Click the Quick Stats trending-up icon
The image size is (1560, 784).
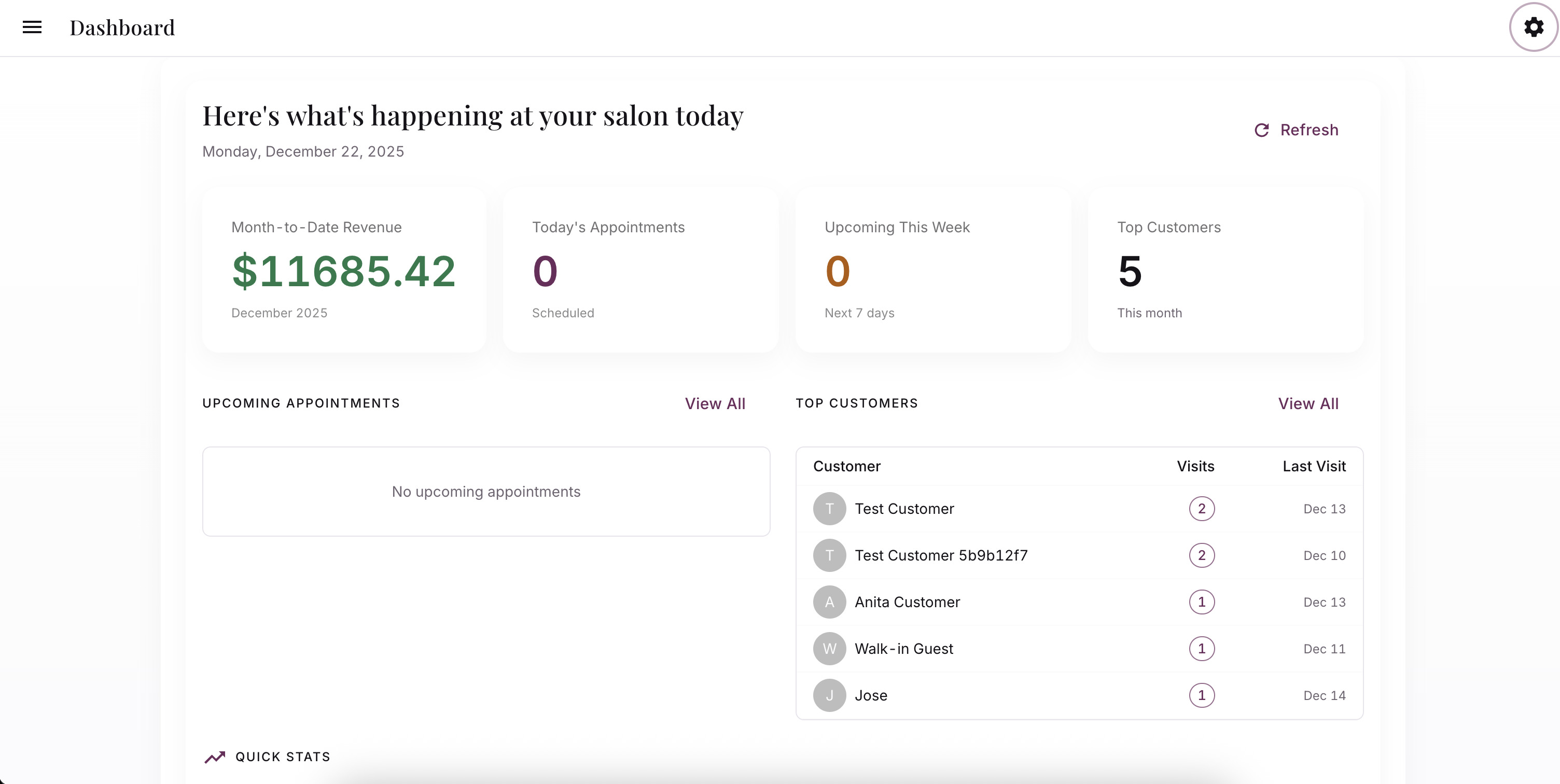click(x=214, y=757)
